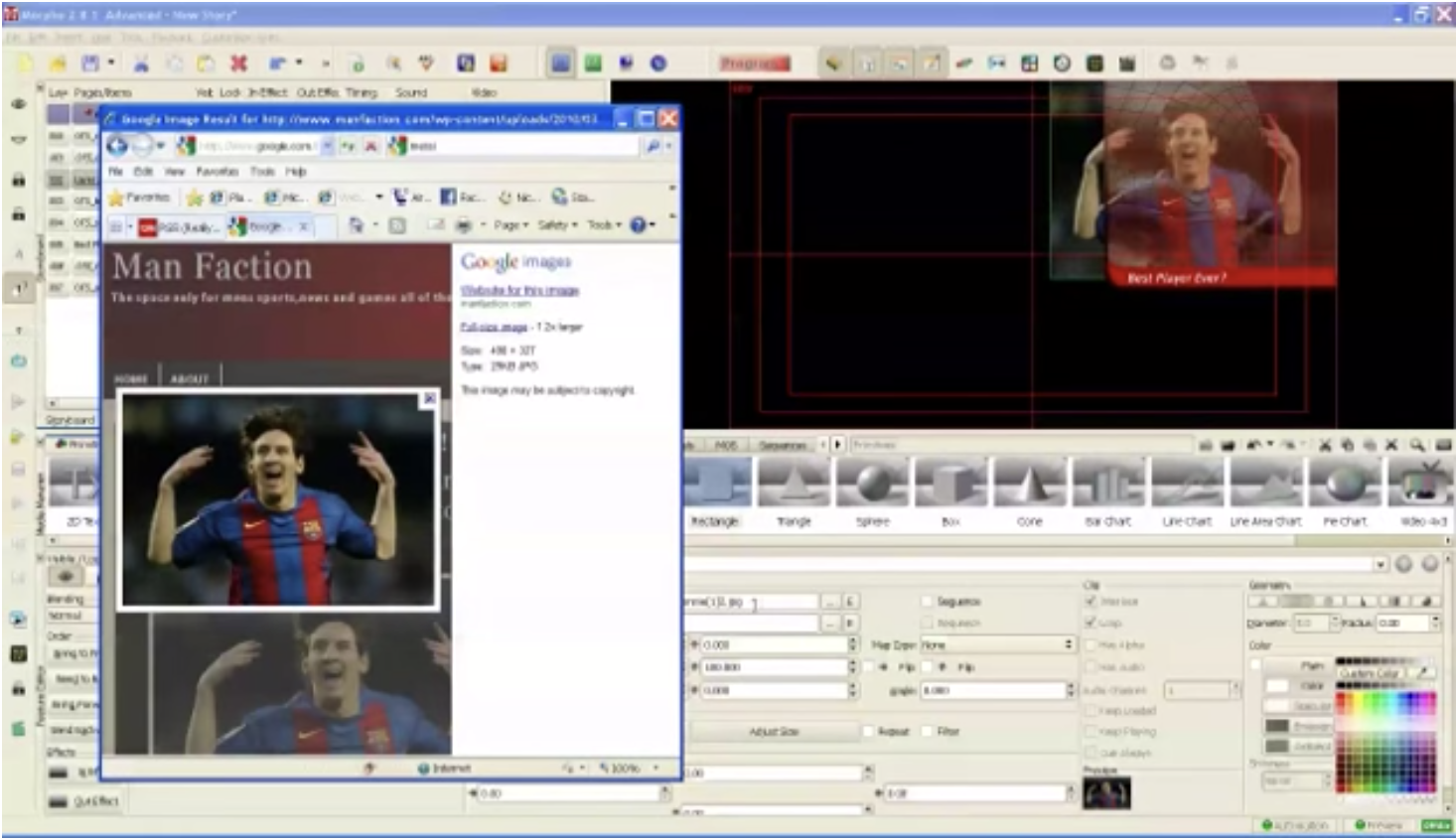Click the Undo arrow icon in toolbar

pos(279,64)
